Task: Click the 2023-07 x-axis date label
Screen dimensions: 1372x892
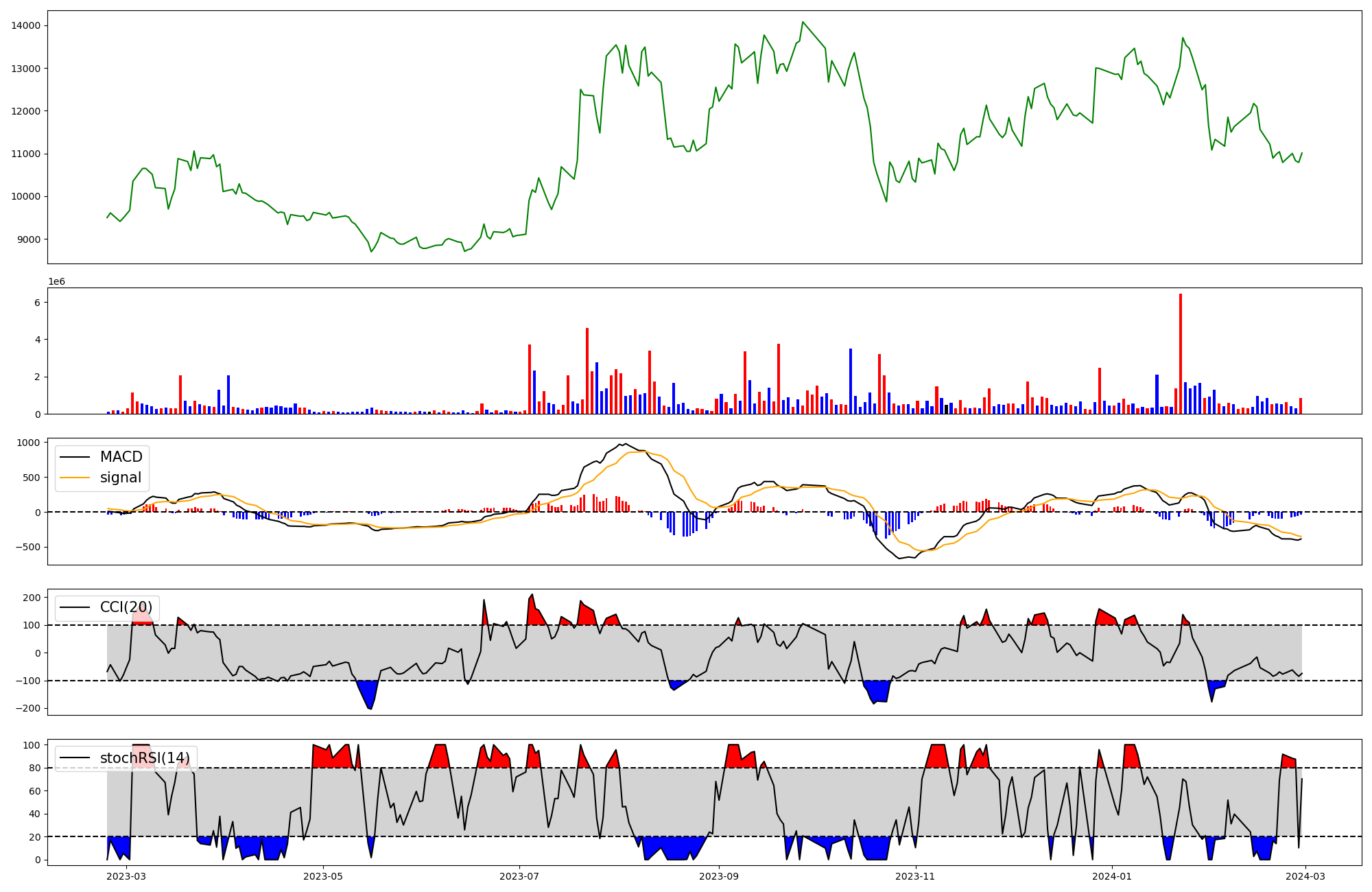Action: click(x=519, y=876)
